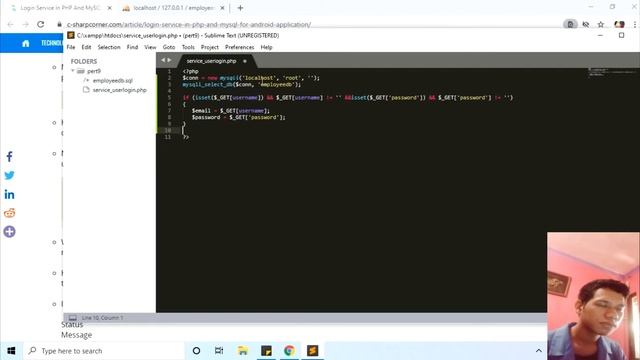The height and width of the screenshot is (360, 640).
Task: Open Cortana from the taskbar
Action: 196,351
